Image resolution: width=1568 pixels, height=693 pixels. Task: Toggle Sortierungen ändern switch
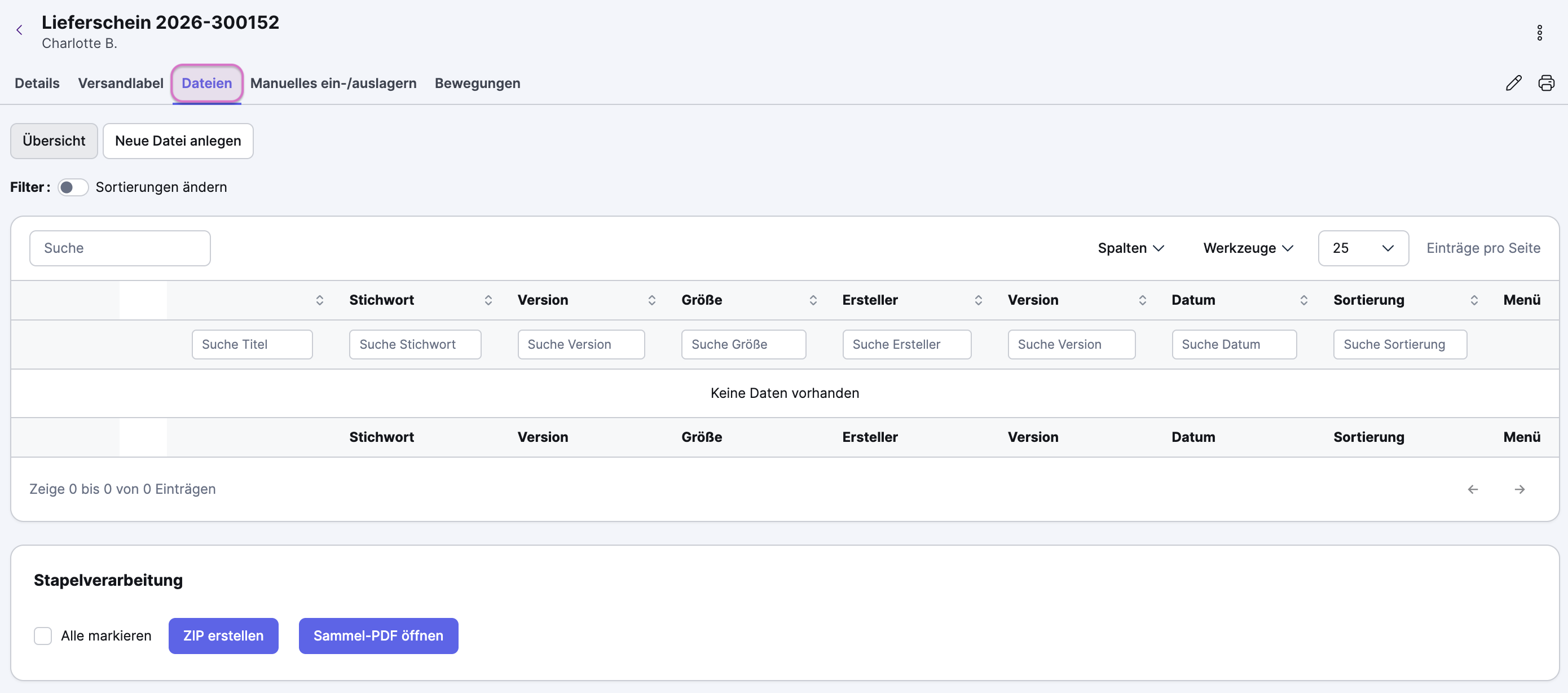point(72,187)
